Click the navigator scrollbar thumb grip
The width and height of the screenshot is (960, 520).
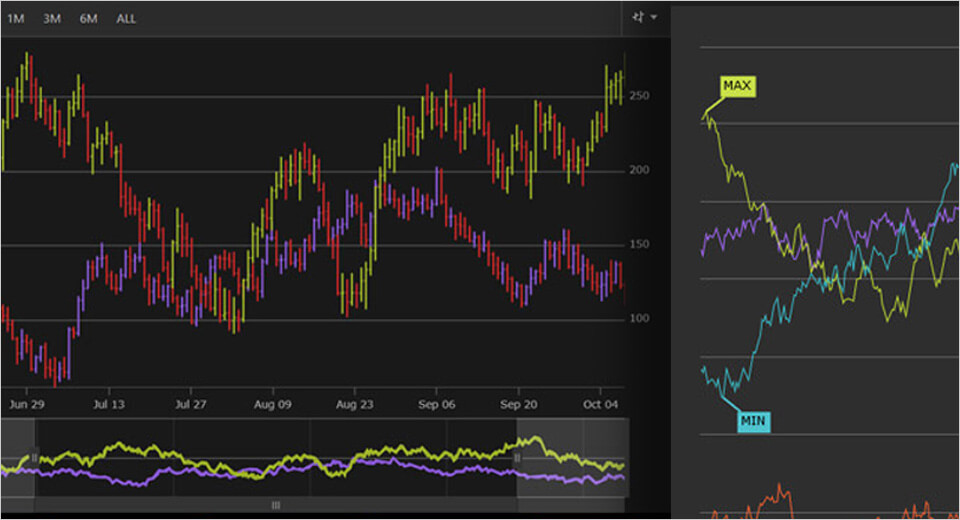276,506
